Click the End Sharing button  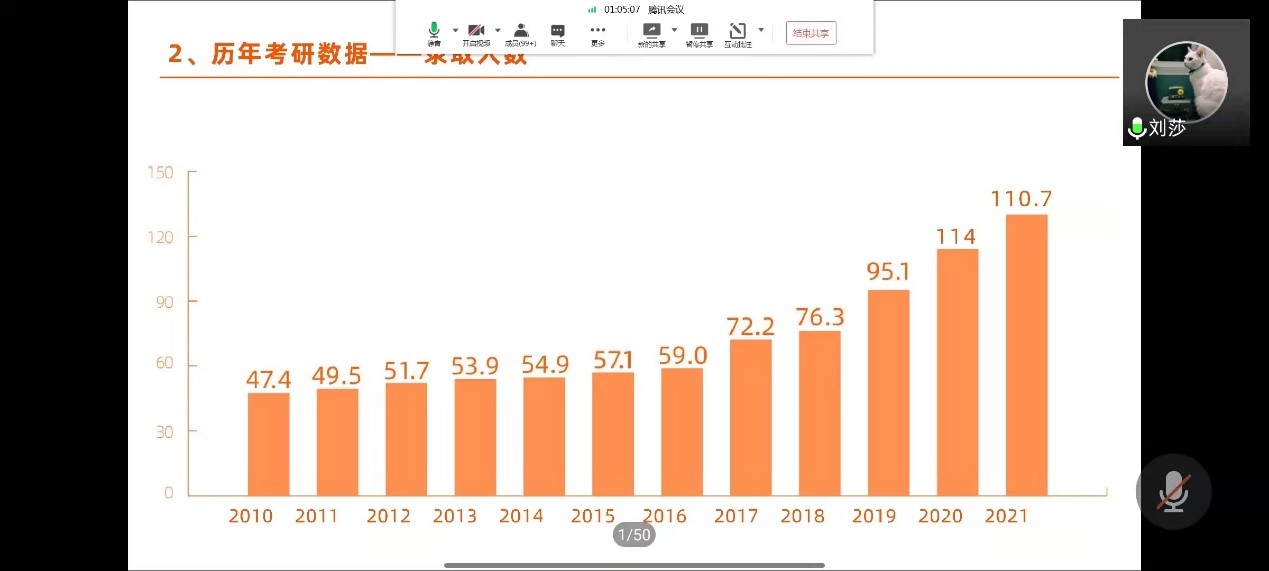pos(811,33)
